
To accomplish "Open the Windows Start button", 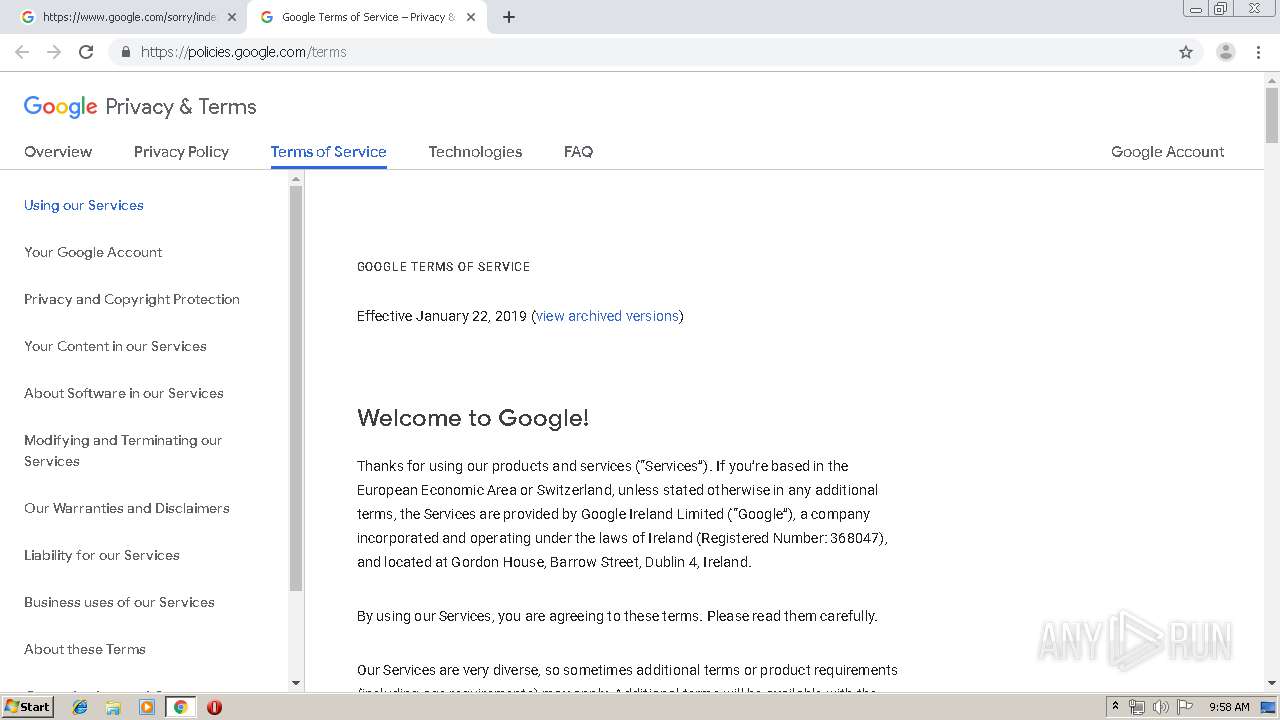I will click(28, 707).
